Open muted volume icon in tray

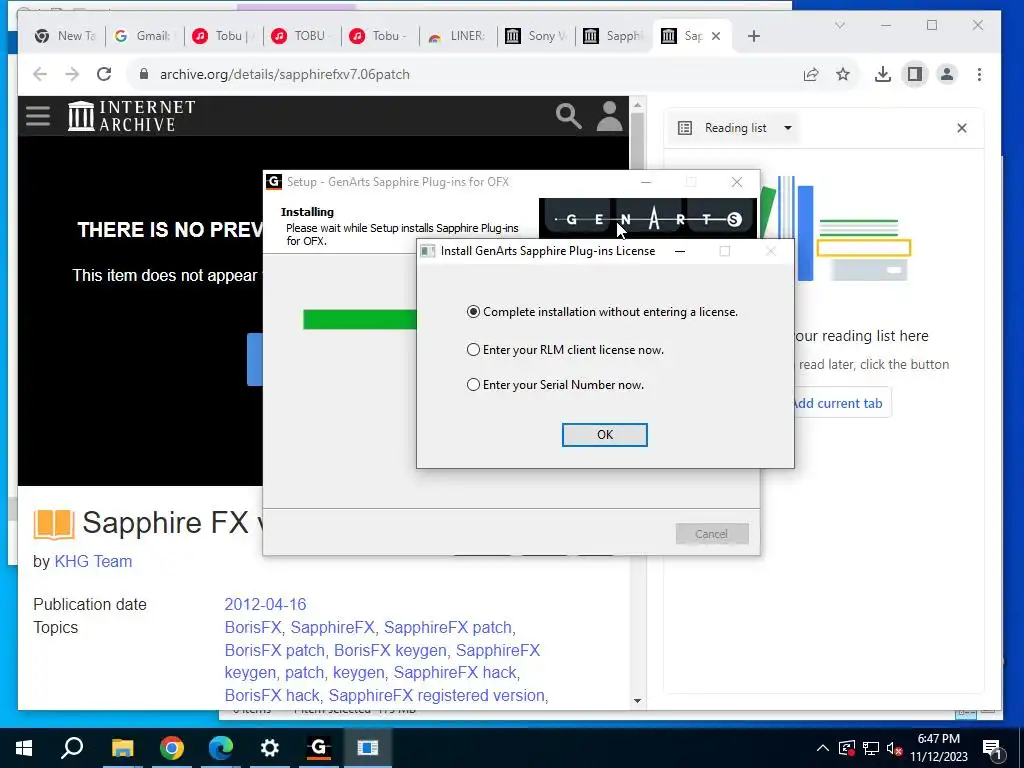[x=895, y=748]
